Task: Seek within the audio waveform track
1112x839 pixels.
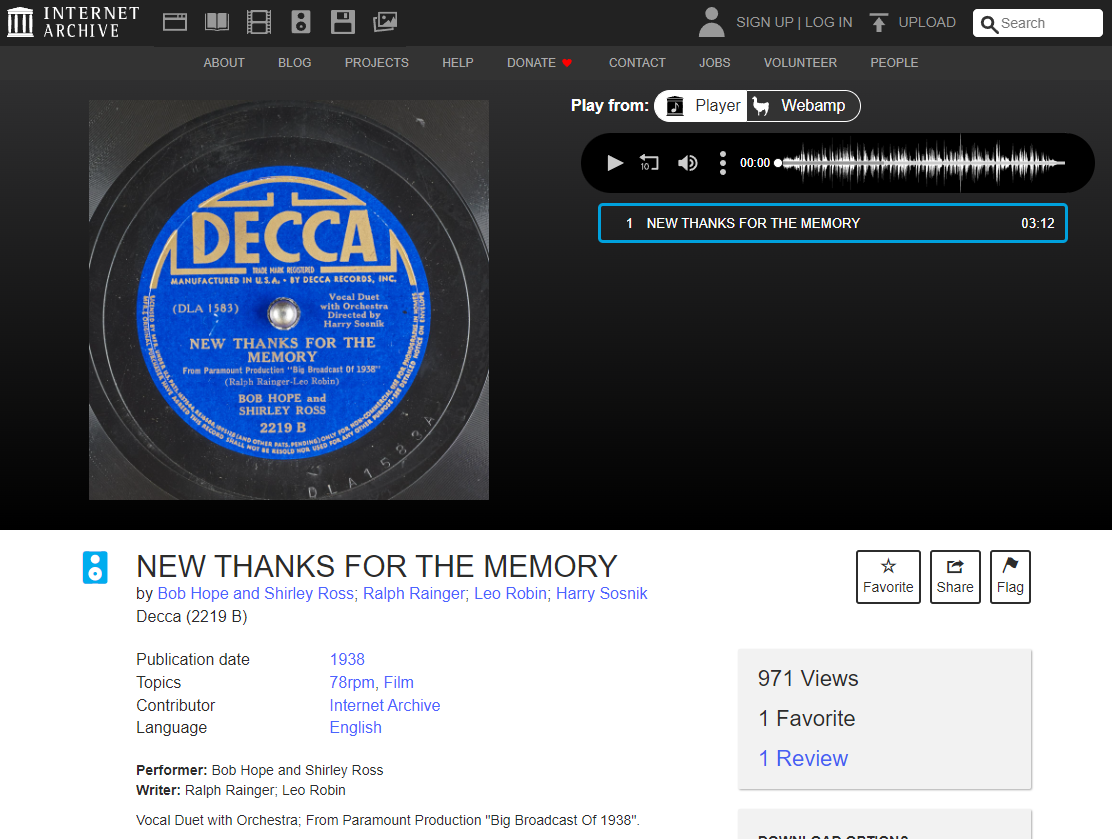Action: [x=920, y=163]
